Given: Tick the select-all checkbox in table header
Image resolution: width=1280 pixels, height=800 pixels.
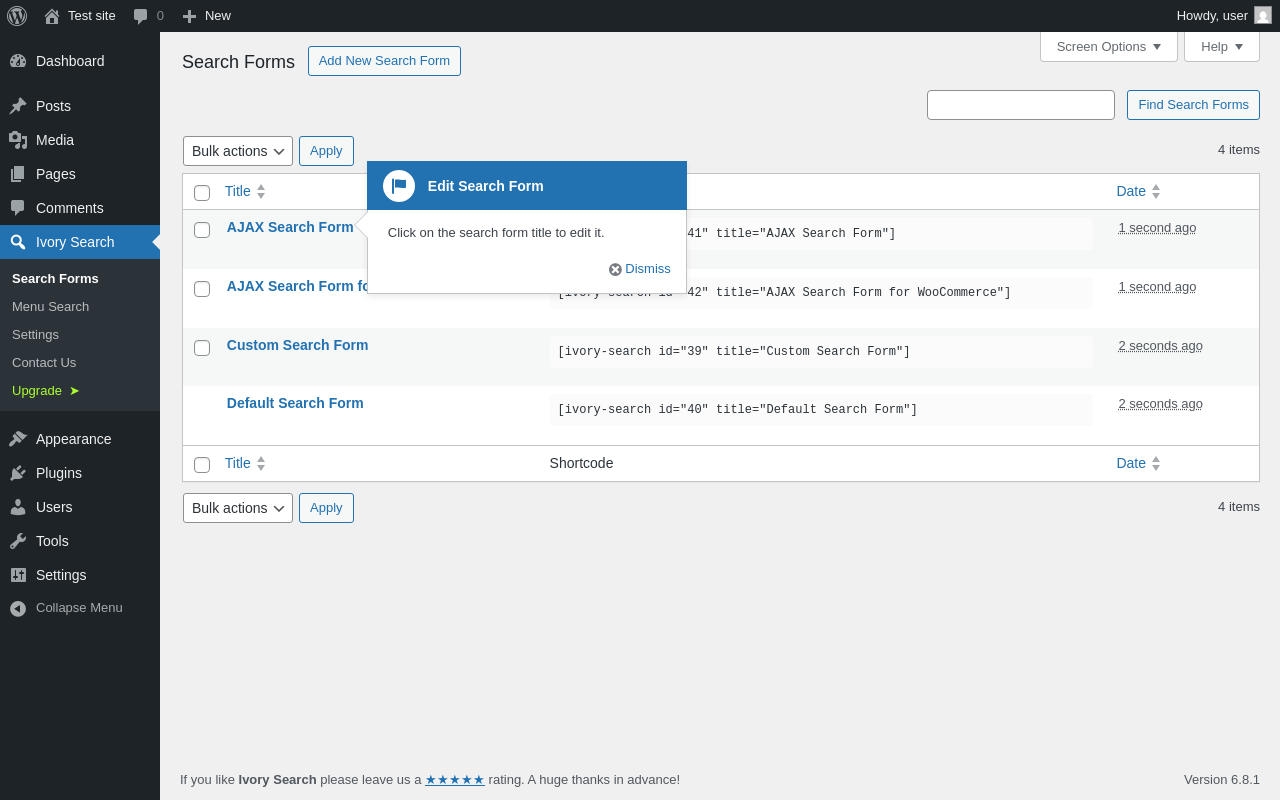Looking at the screenshot, I should [202, 193].
